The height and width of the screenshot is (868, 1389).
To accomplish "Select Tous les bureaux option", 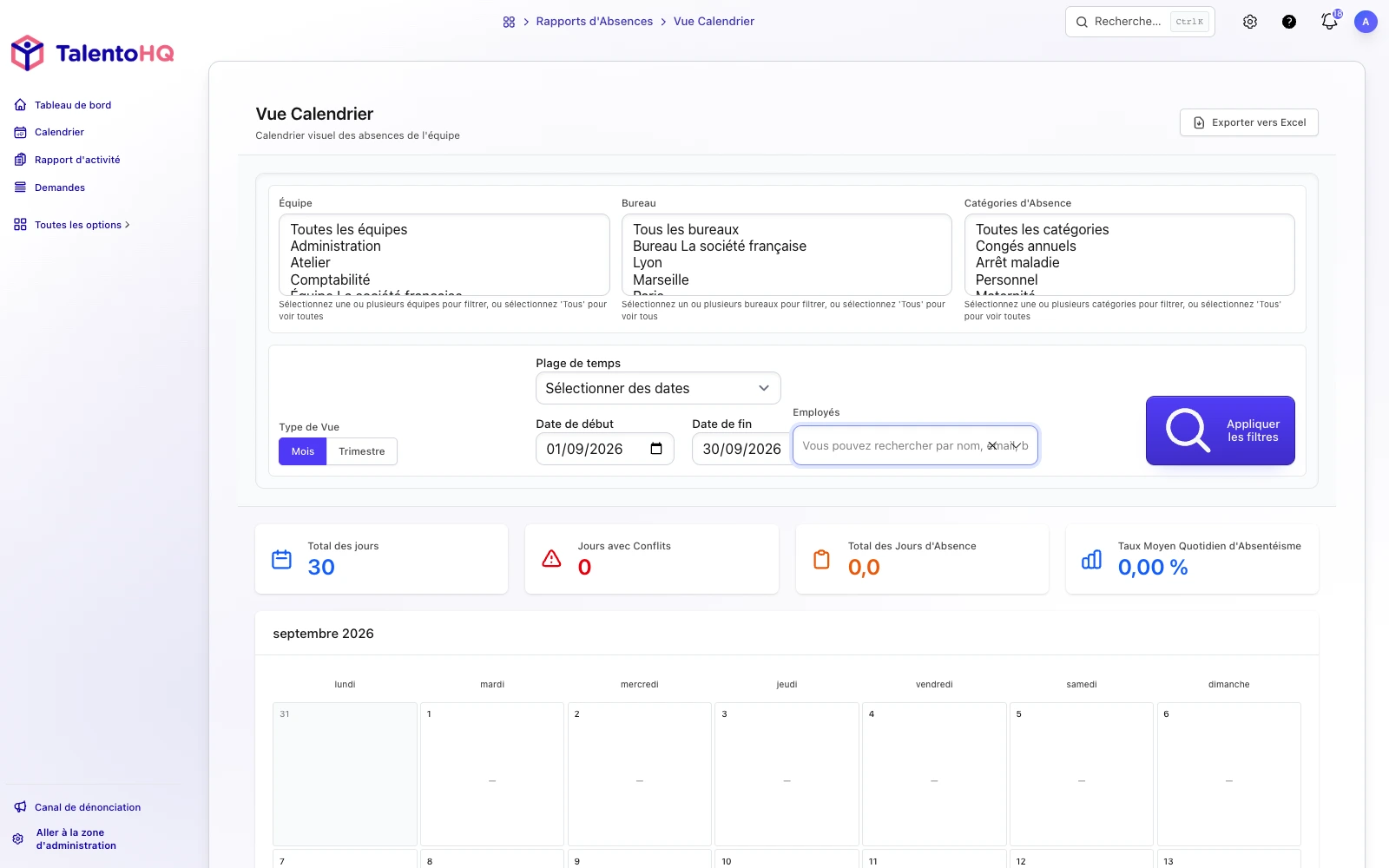I will coord(787,229).
